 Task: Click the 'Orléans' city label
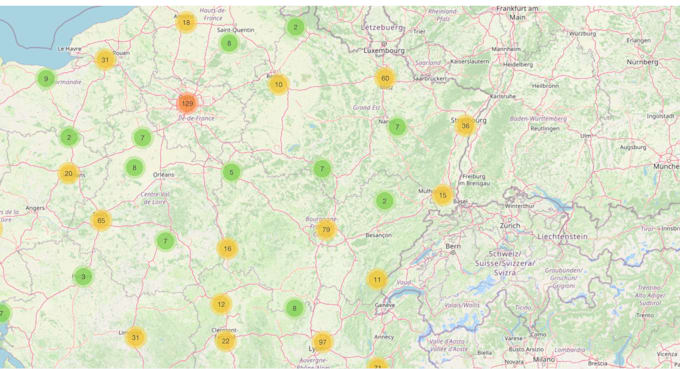[x=163, y=175]
